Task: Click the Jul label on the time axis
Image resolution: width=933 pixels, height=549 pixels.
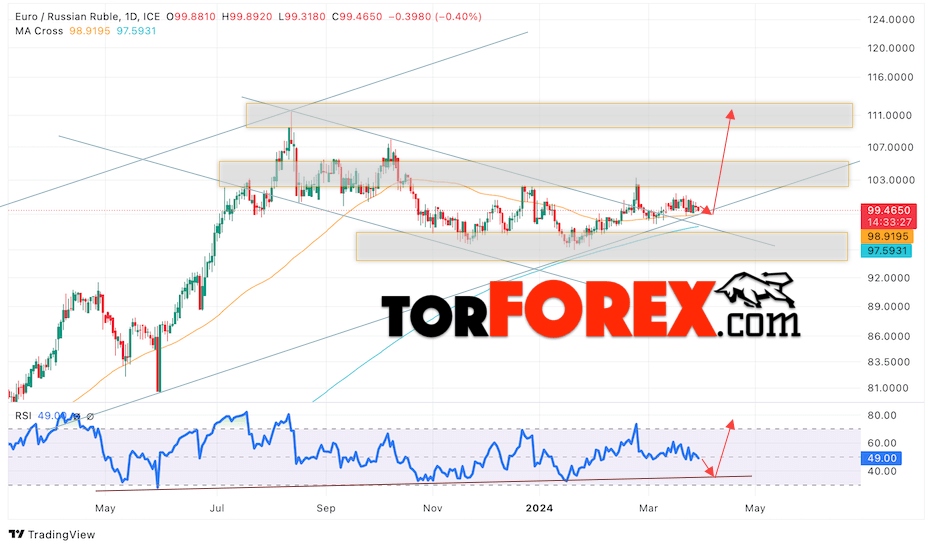Action: tap(217, 509)
